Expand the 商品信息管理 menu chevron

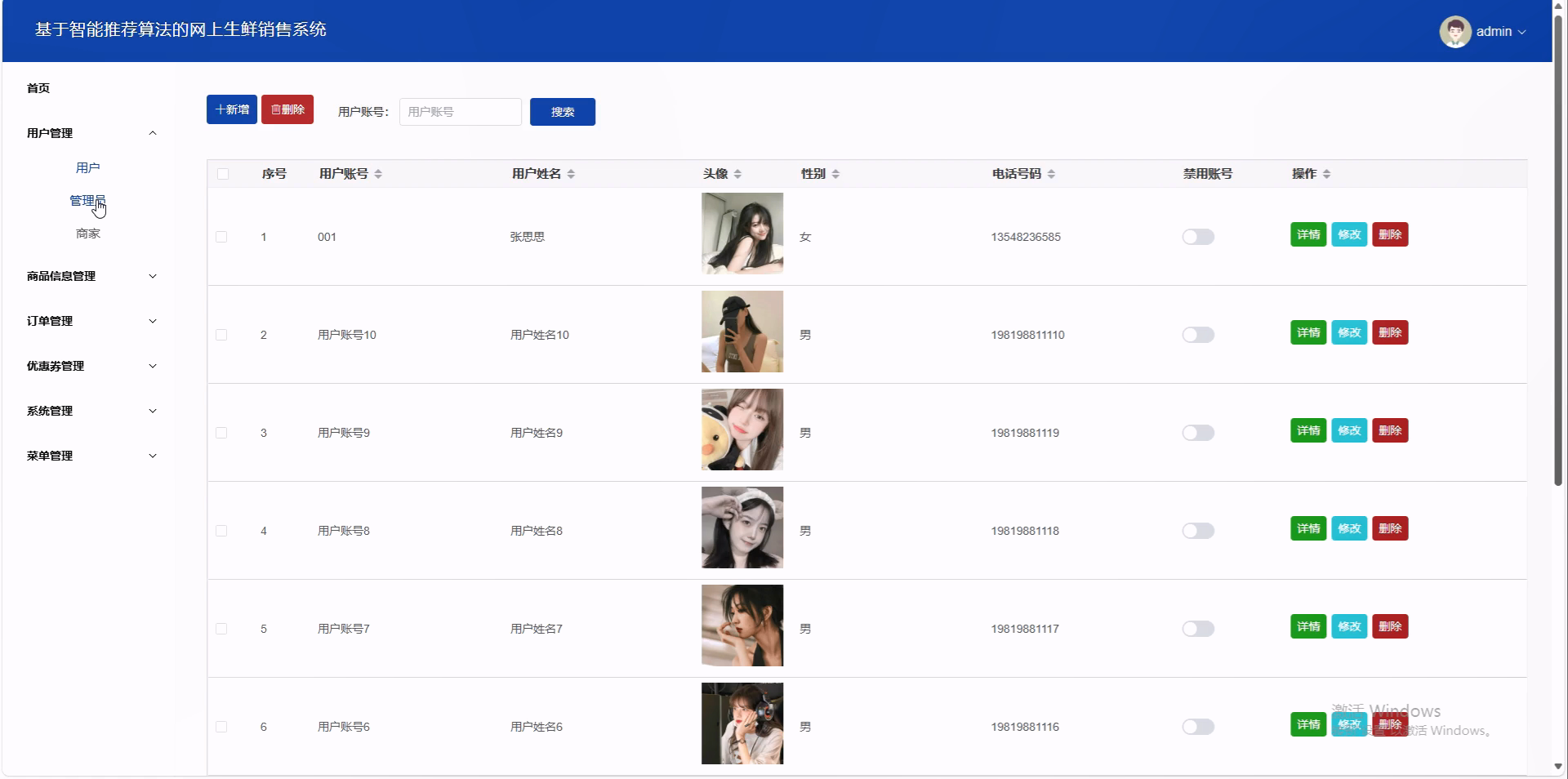[153, 276]
